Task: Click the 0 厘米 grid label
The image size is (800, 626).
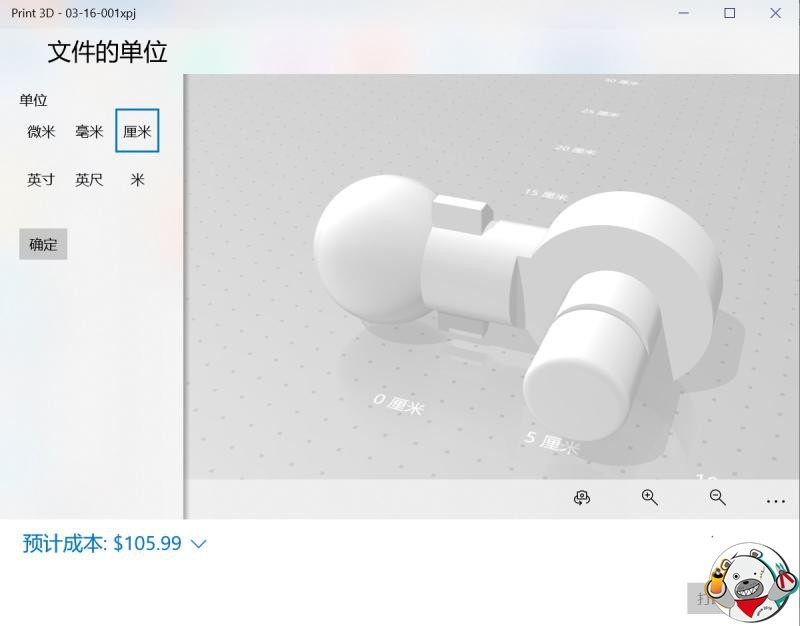Action: (x=399, y=404)
